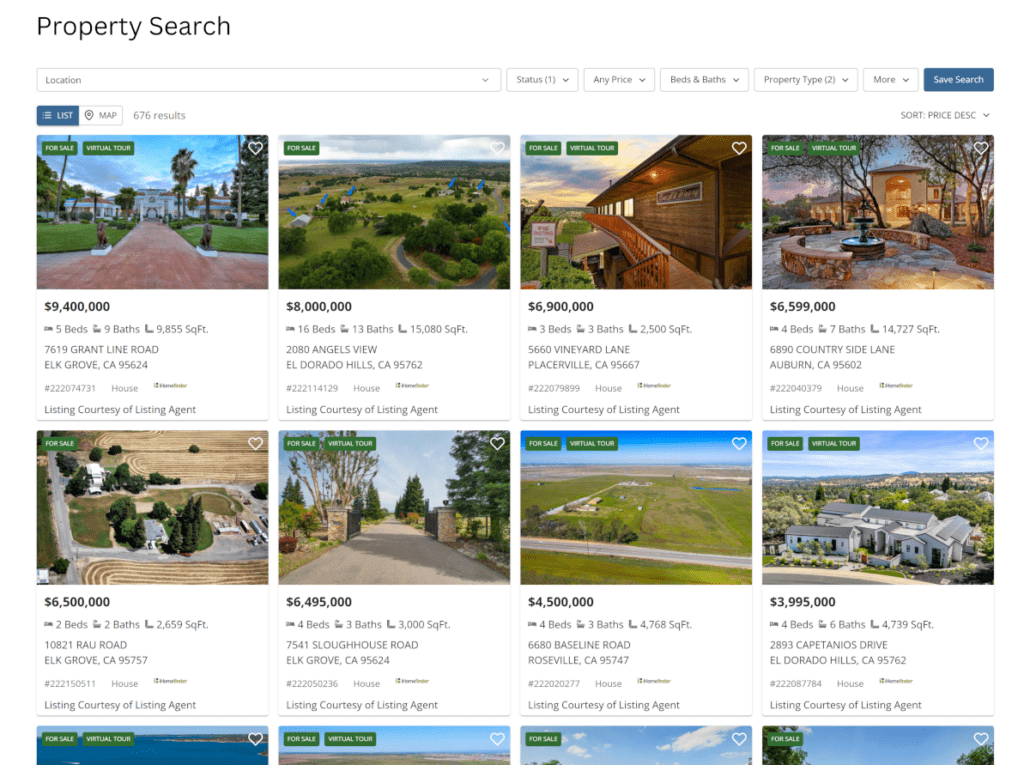Favorite the 7619 Grant Line Road listing
The width and height of the screenshot is (1030, 765).
pos(255,148)
